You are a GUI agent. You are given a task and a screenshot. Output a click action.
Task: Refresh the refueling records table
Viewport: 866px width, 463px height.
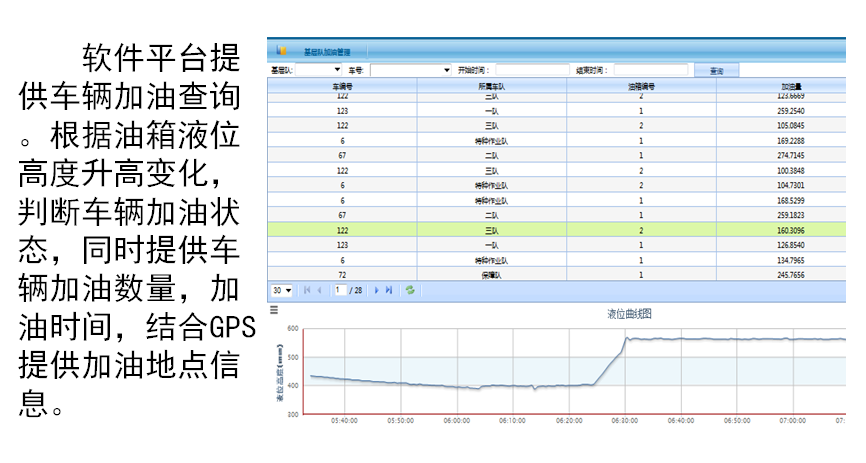409,290
